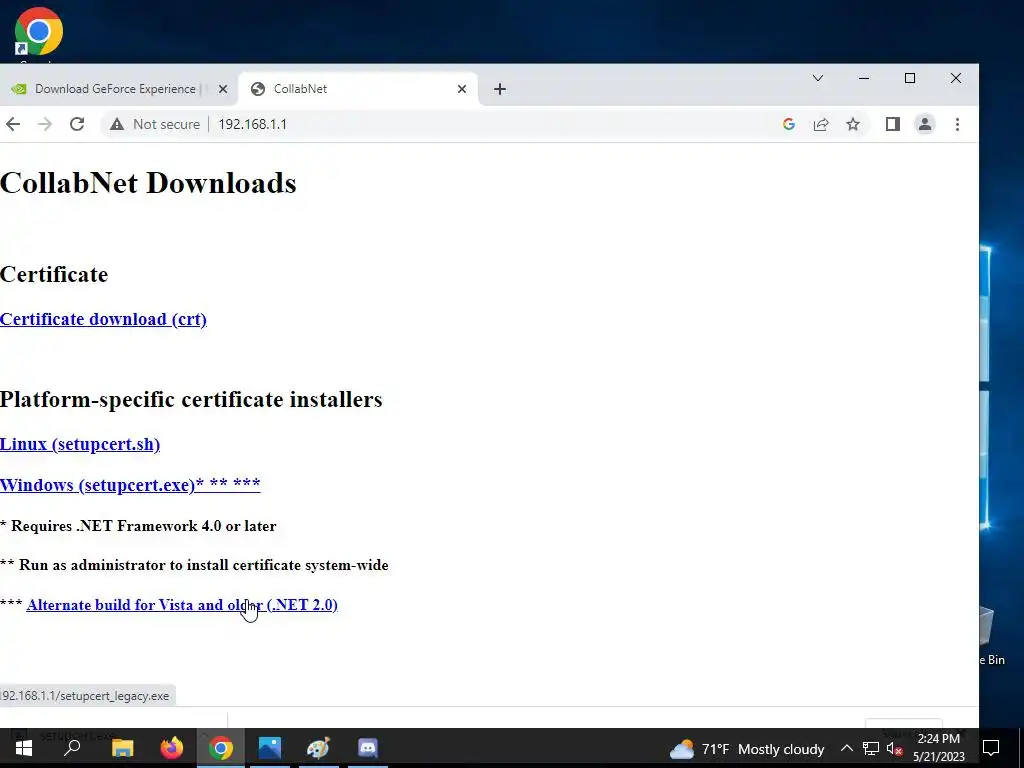The height and width of the screenshot is (768, 1024).
Task: Go back to the previous page
Action: (x=13, y=124)
